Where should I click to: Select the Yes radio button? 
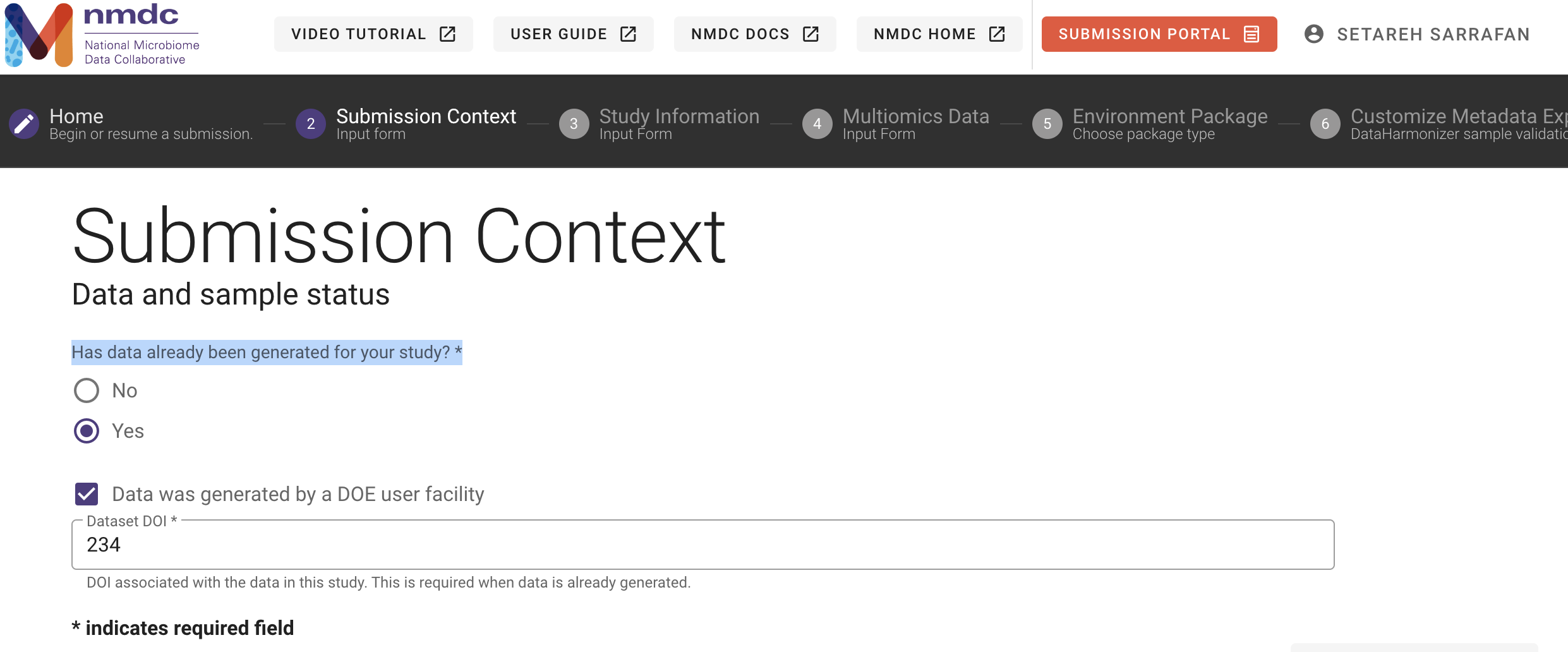tap(86, 431)
